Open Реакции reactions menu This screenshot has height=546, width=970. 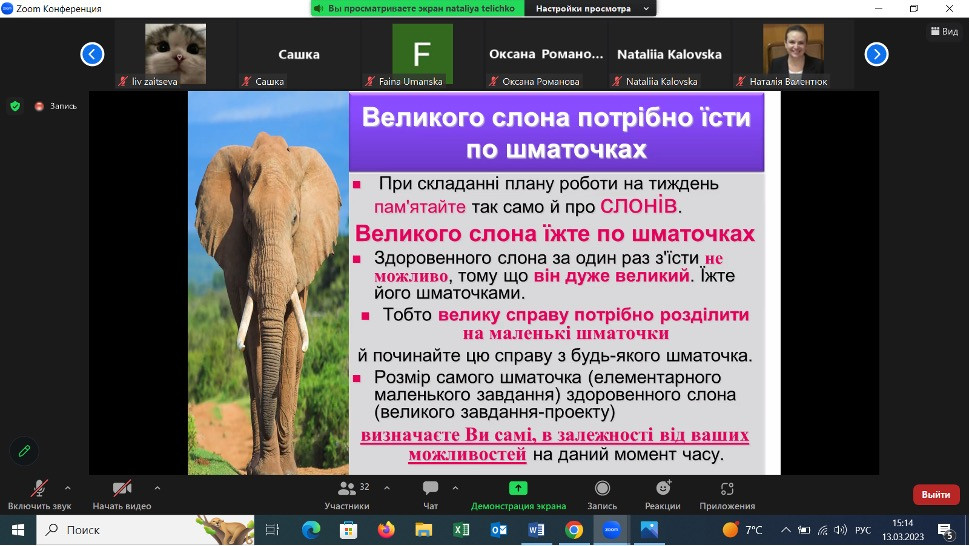click(x=663, y=495)
